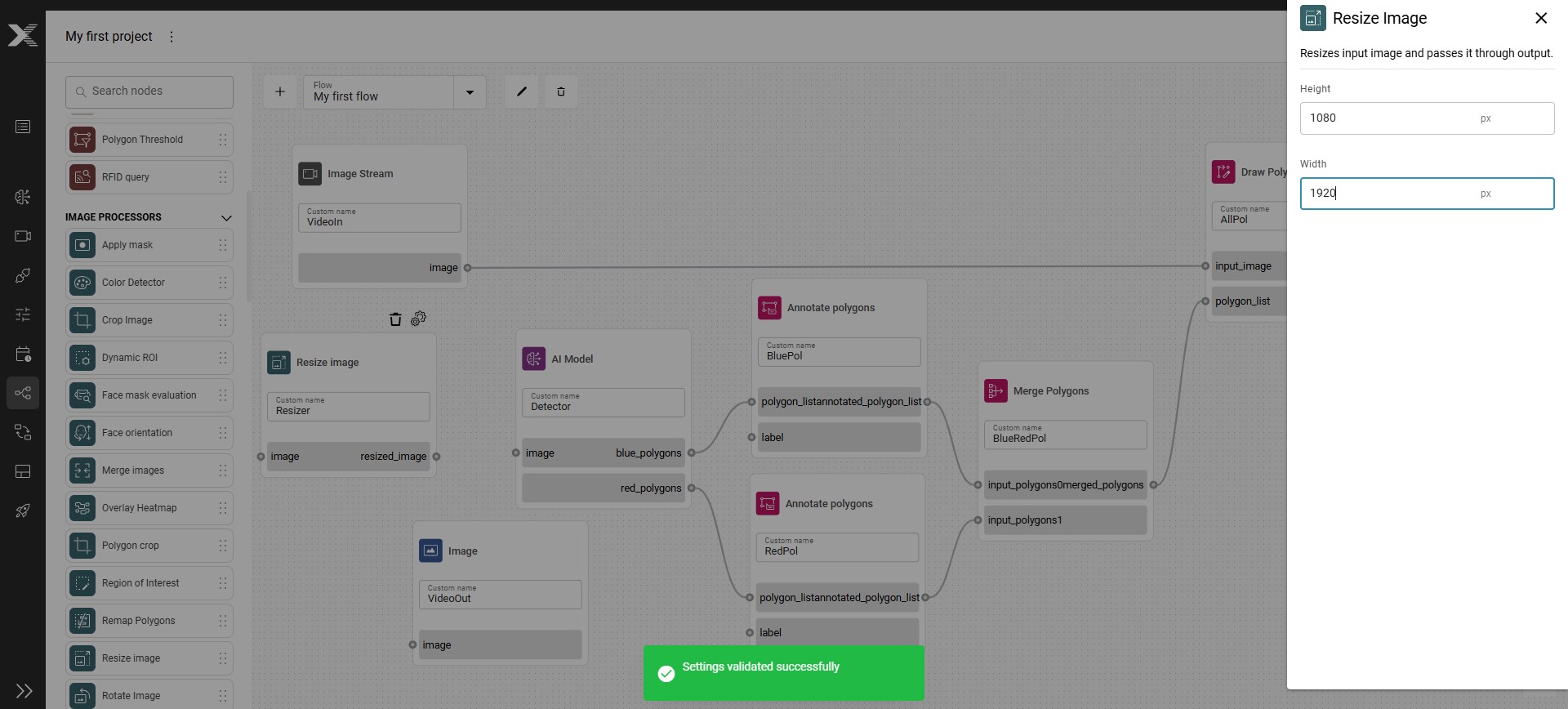Click trash icon above Resize image node

pos(395,319)
